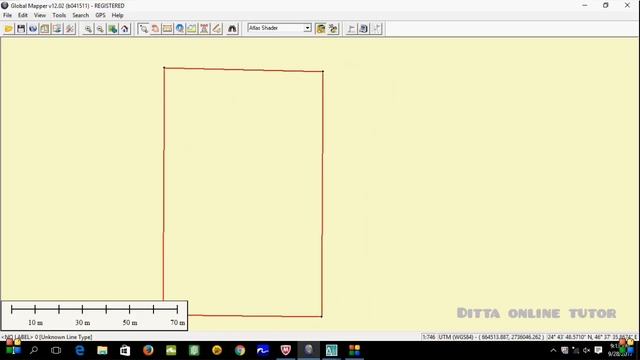
Task: Select the Digitizer pencil tool
Action: pos(217,29)
